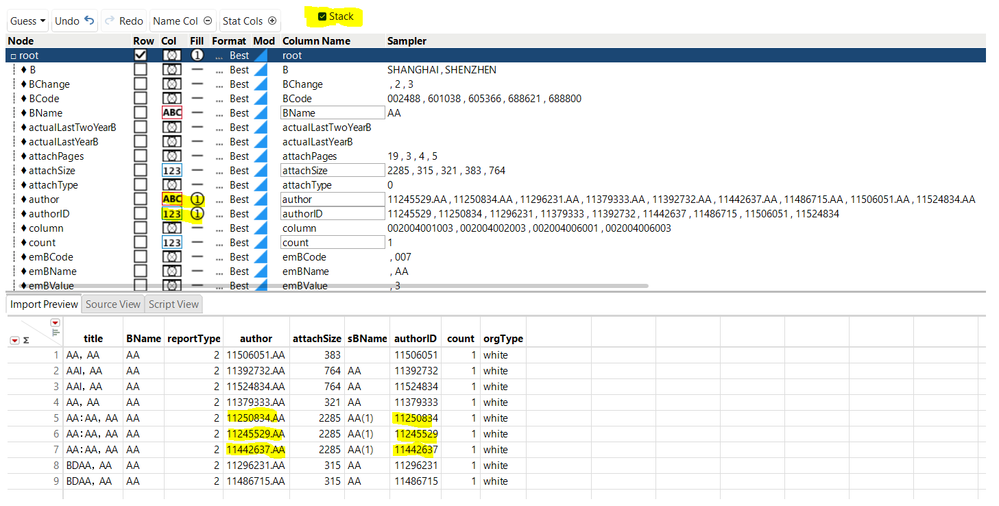Click the excluded column icon for attachPages
This screenshot has height=506, width=999.
(x=171, y=156)
